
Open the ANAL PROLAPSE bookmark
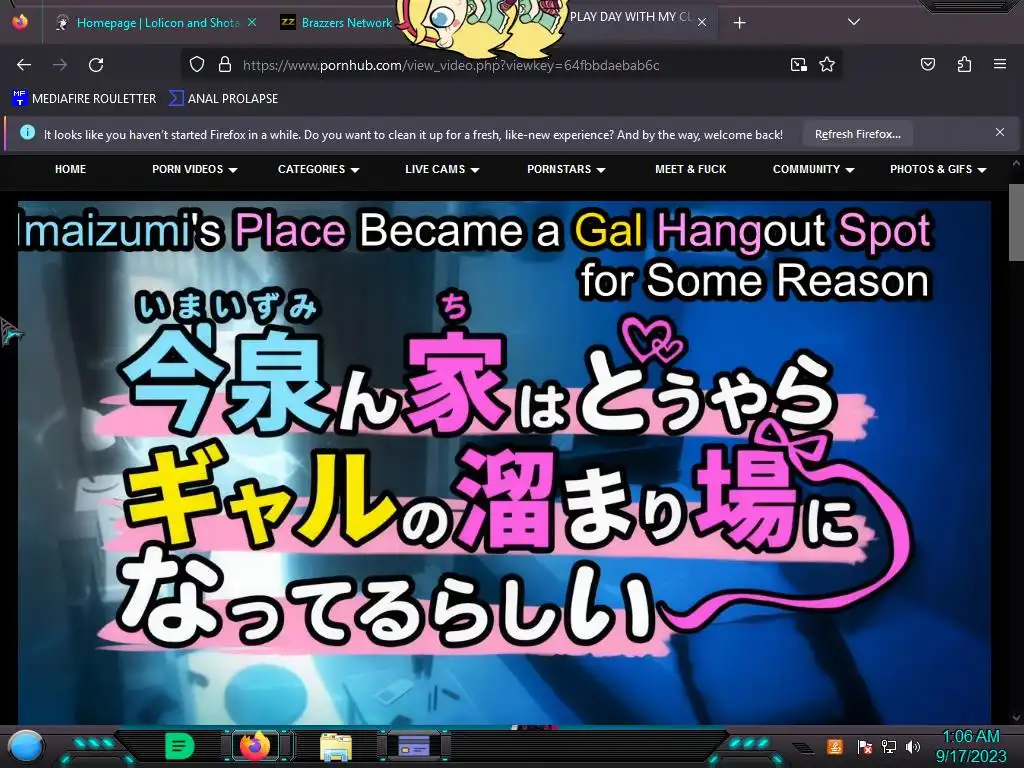pyautogui.click(x=223, y=99)
